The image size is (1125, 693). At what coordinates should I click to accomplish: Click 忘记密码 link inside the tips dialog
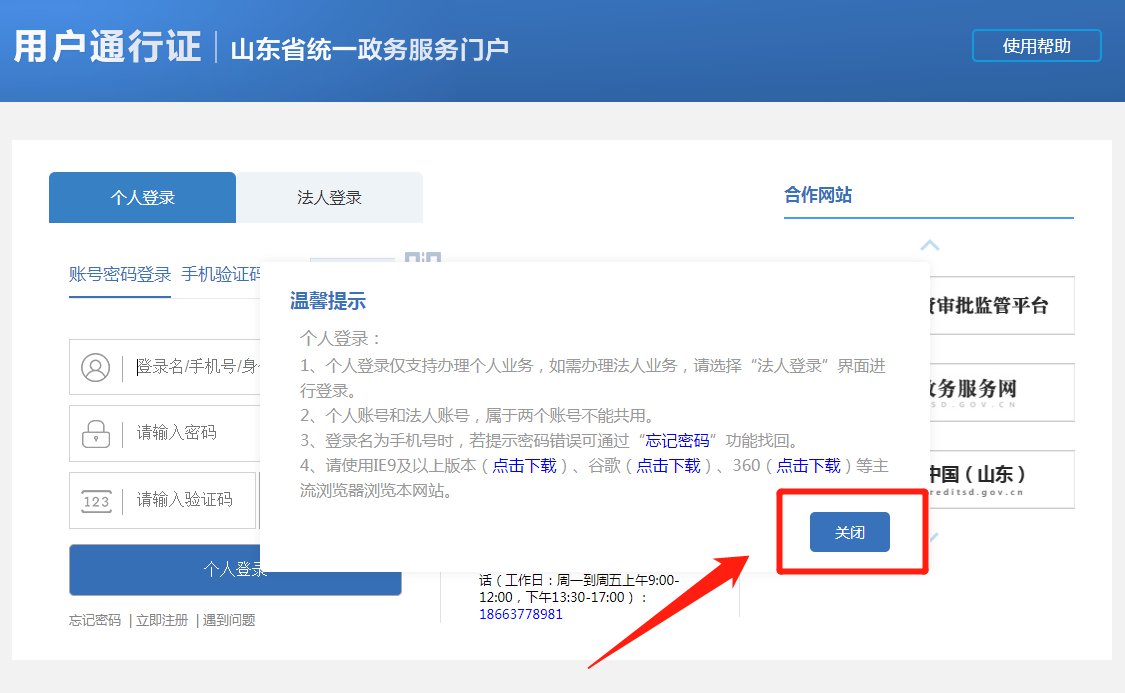(x=677, y=440)
